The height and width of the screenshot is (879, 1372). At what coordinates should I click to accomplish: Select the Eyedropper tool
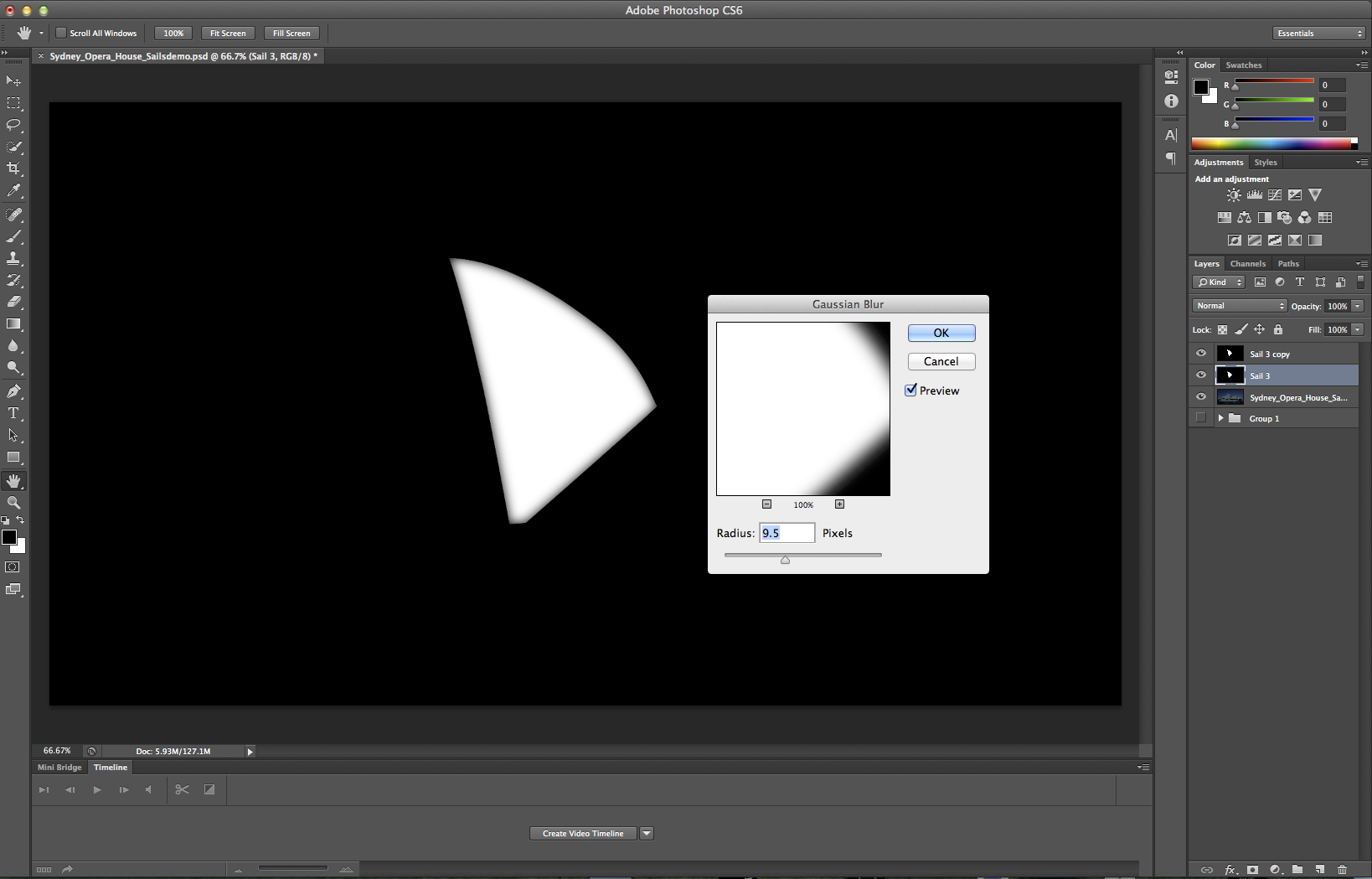coord(13,191)
